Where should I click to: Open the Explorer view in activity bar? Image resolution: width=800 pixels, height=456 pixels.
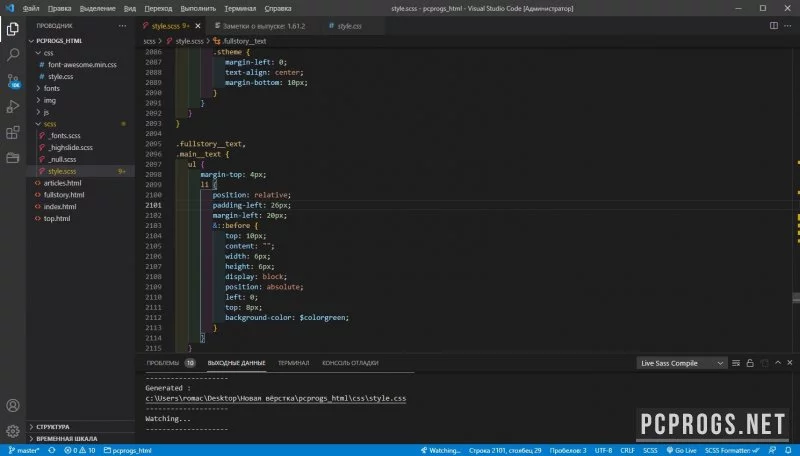13,29
